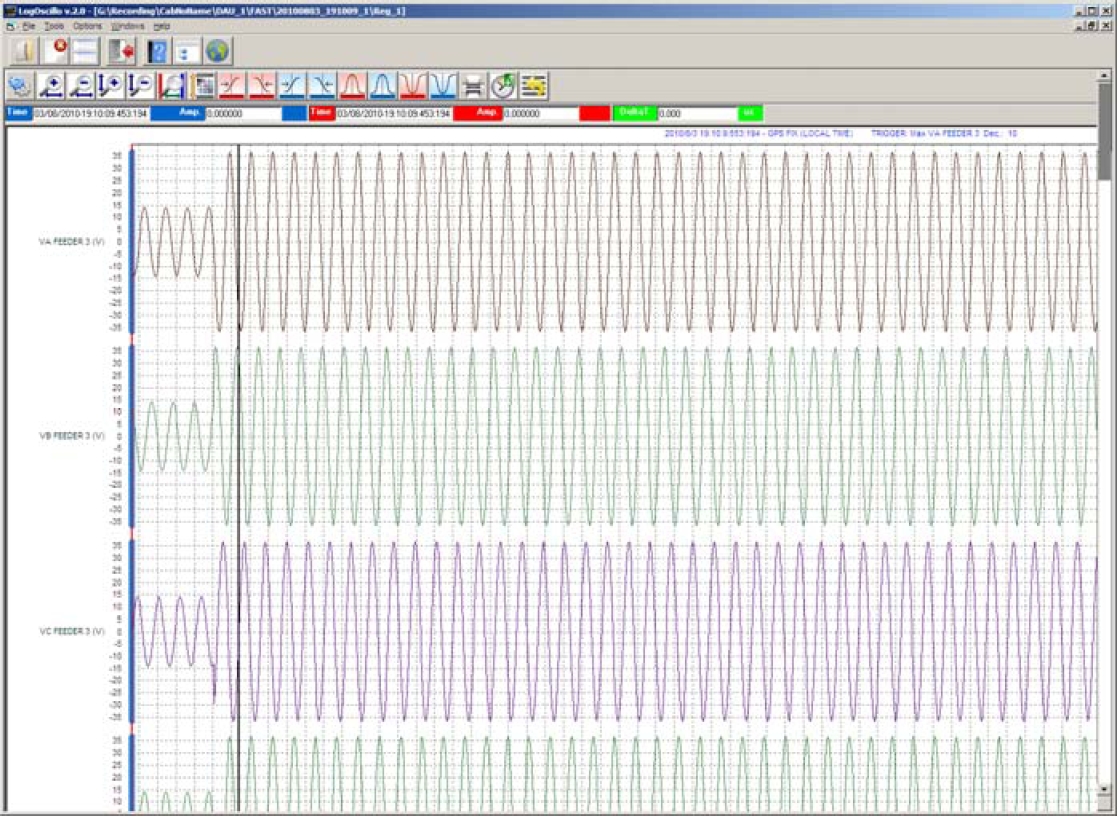Open help via the question mark icon
This screenshot has height=817, width=1120.
coord(157,51)
